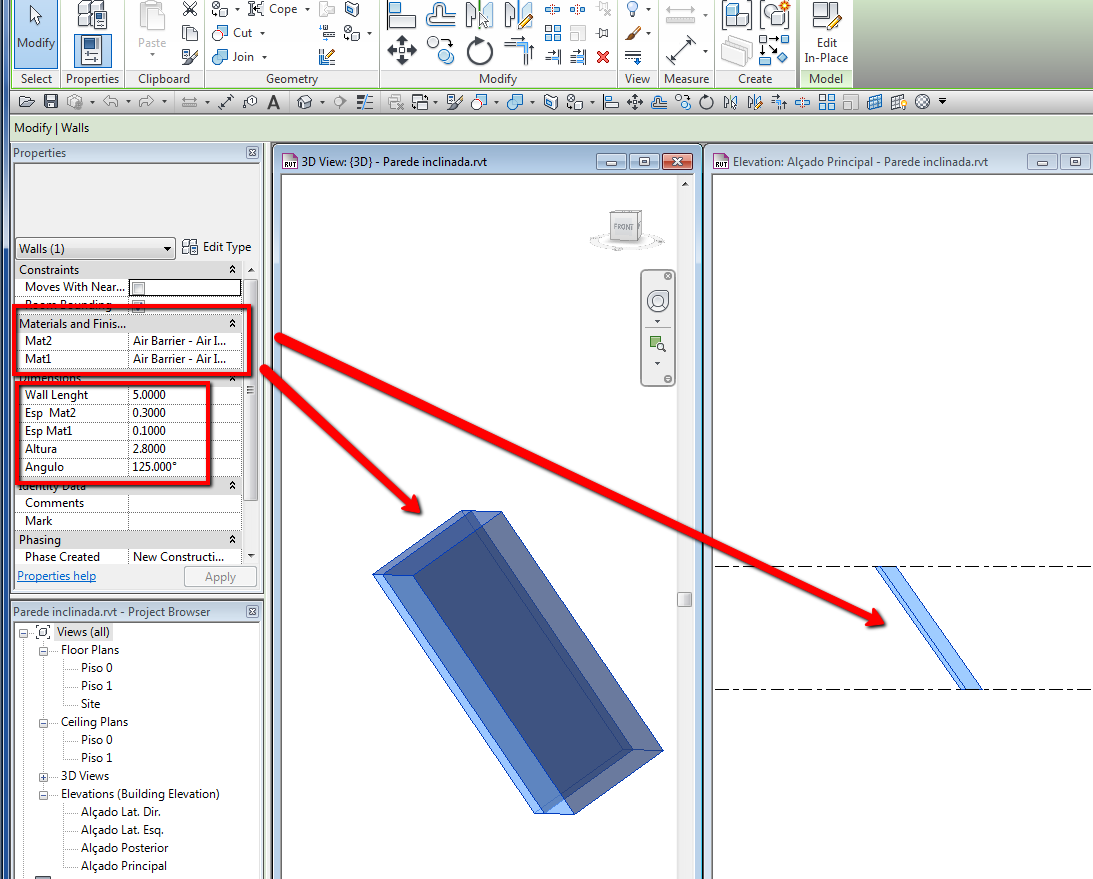The image size is (1093, 879).
Task: Close the Project Browser panel
Action: [252, 611]
